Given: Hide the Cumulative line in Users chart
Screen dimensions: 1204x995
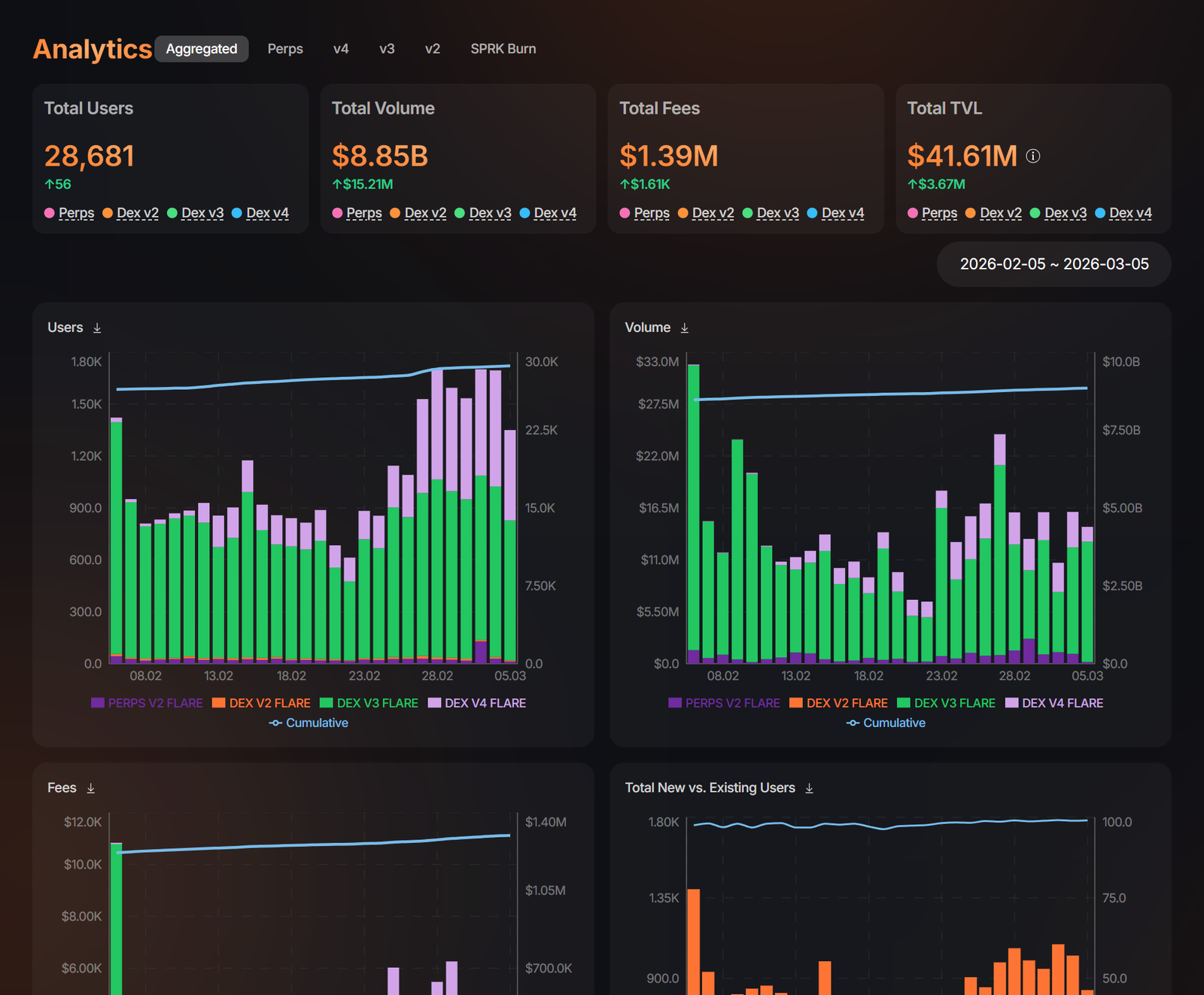Looking at the screenshot, I should pyautogui.click(x=309, y=723).
